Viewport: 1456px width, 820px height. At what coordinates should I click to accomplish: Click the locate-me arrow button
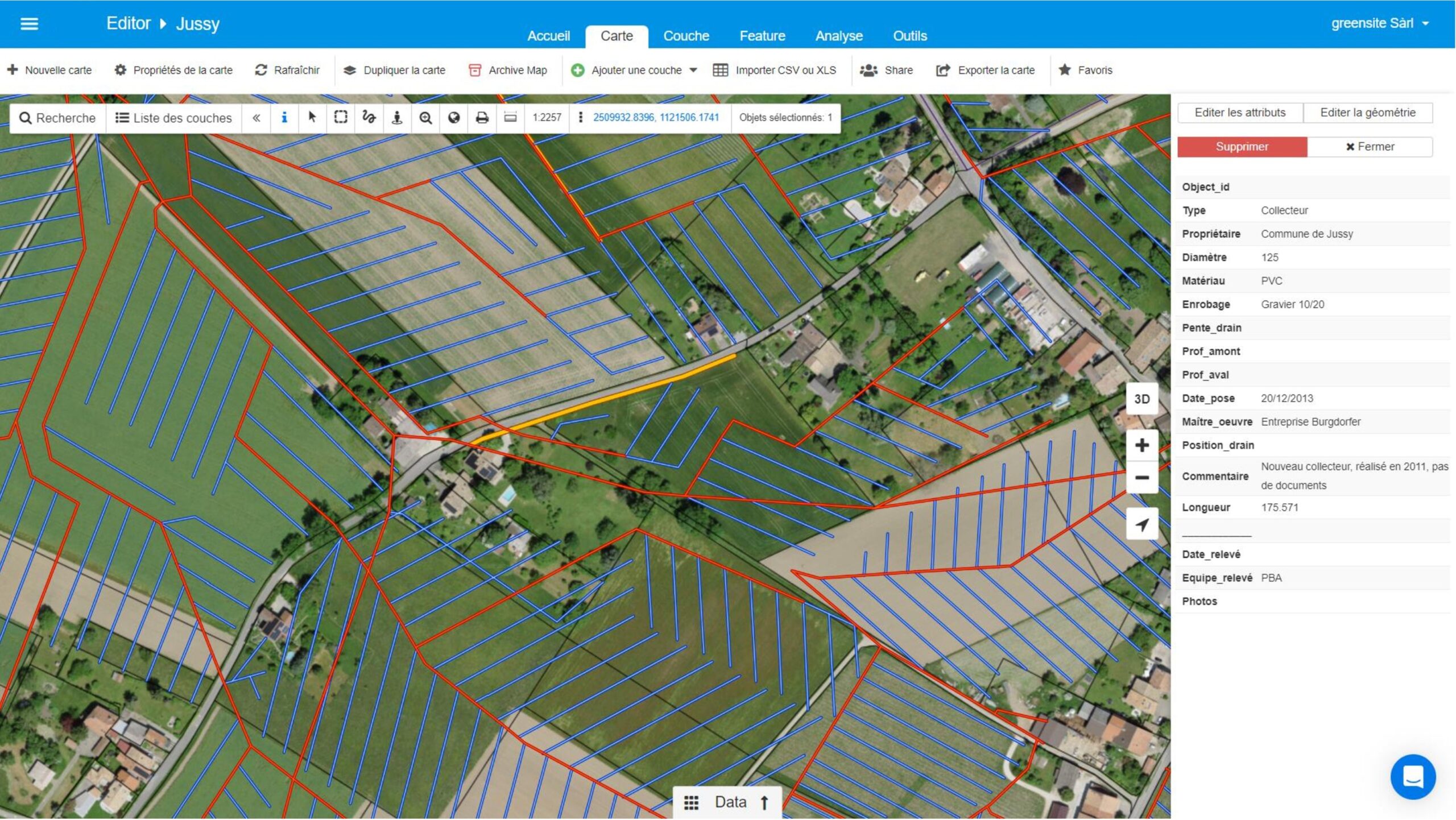(x=1141, y=525)
